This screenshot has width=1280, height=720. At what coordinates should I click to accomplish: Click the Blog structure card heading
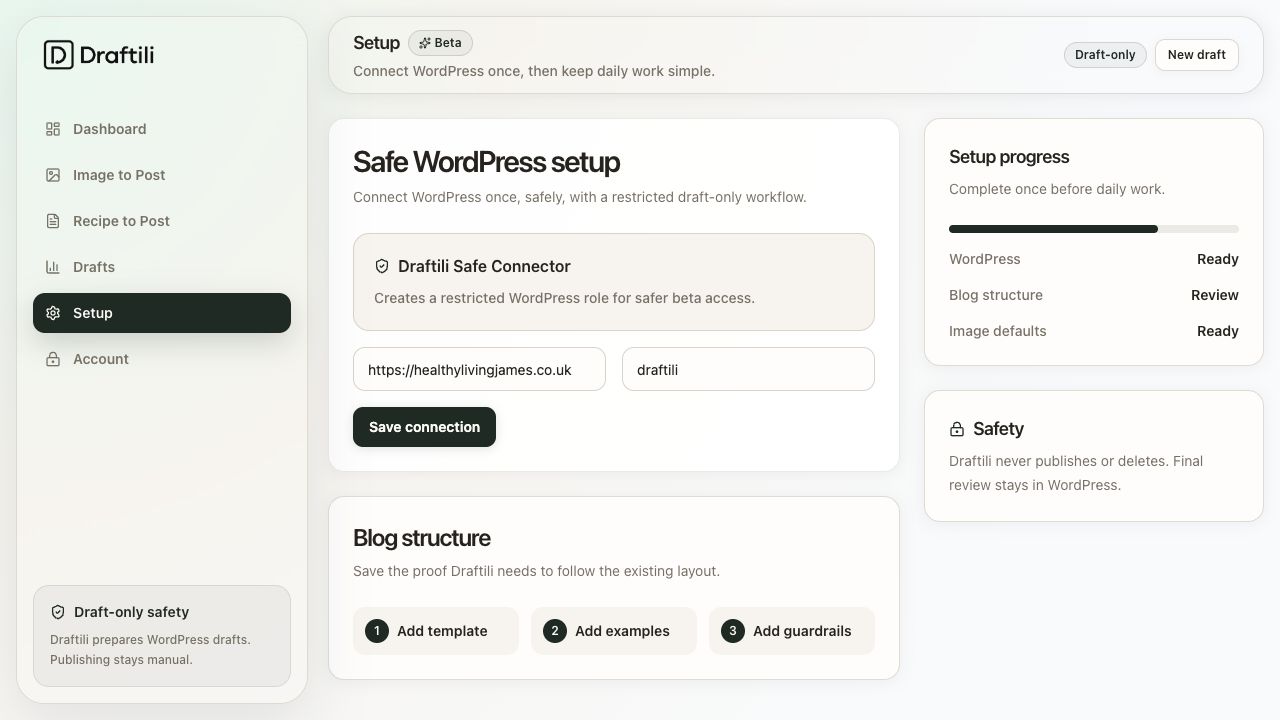point(422,538)
